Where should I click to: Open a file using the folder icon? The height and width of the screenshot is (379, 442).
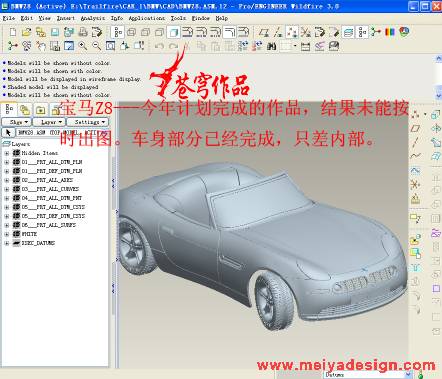tap(26, 32)
